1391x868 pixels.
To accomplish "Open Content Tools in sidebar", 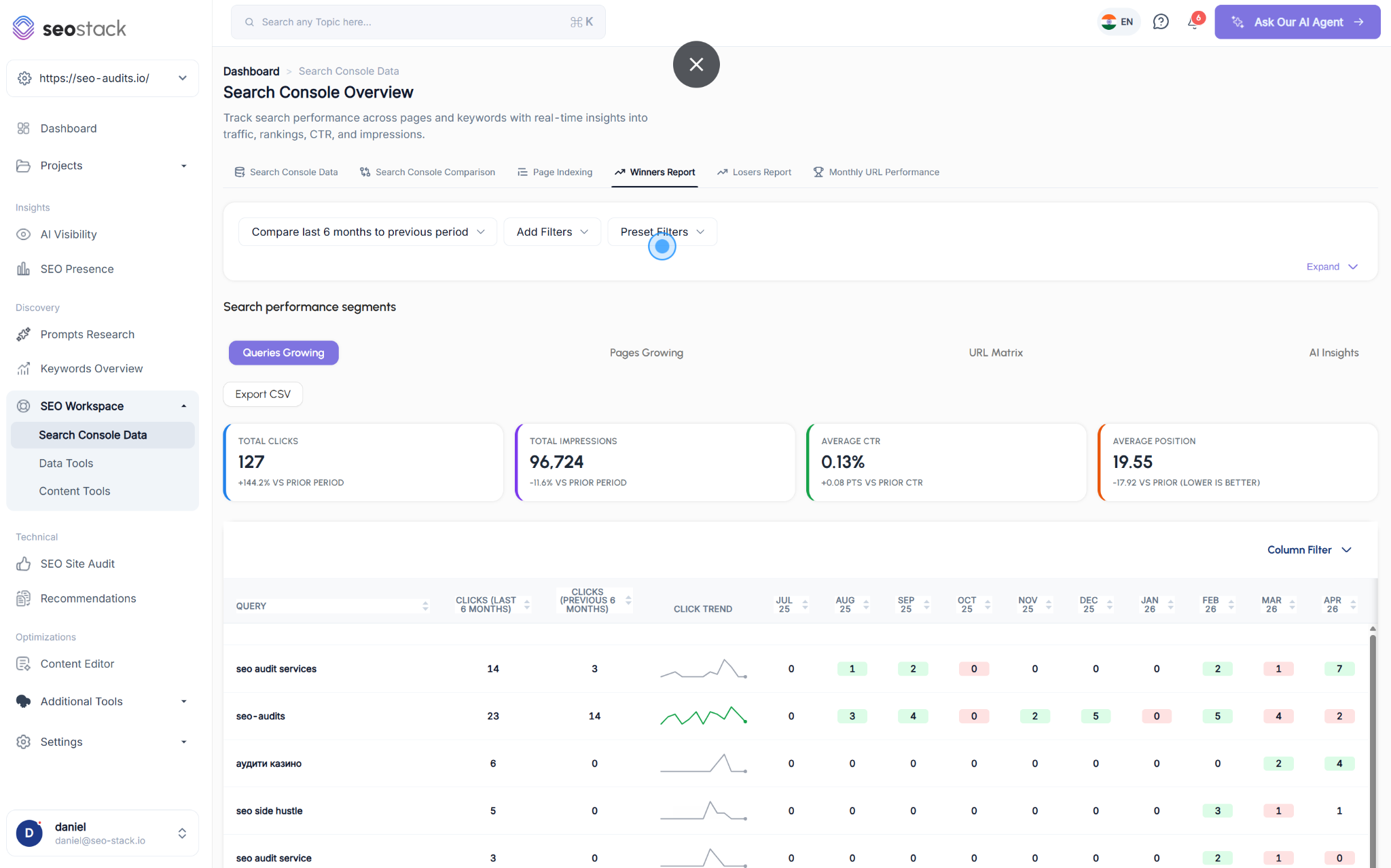I will point(75,491).
